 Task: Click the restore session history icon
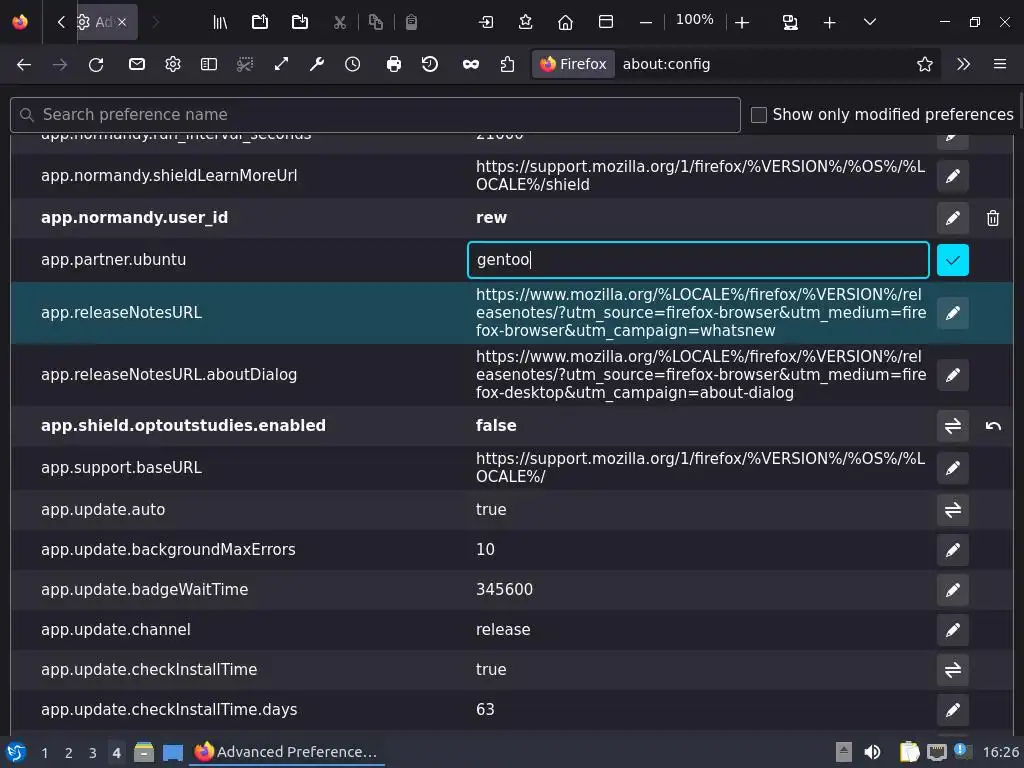point(430,64)
